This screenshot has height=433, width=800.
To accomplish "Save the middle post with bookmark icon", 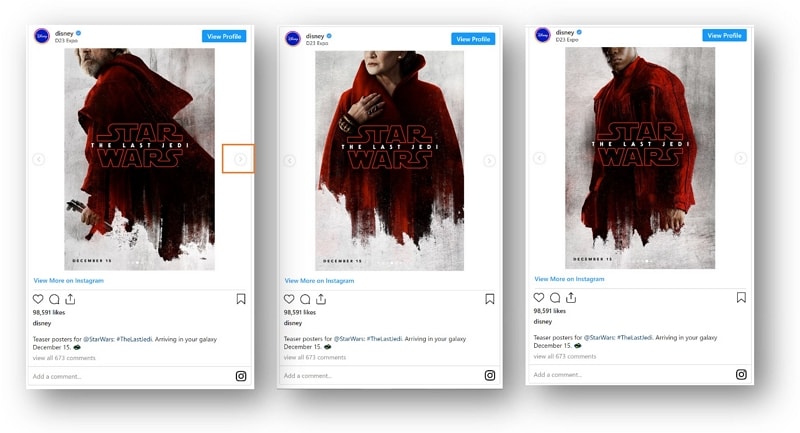I will (490, 299).
